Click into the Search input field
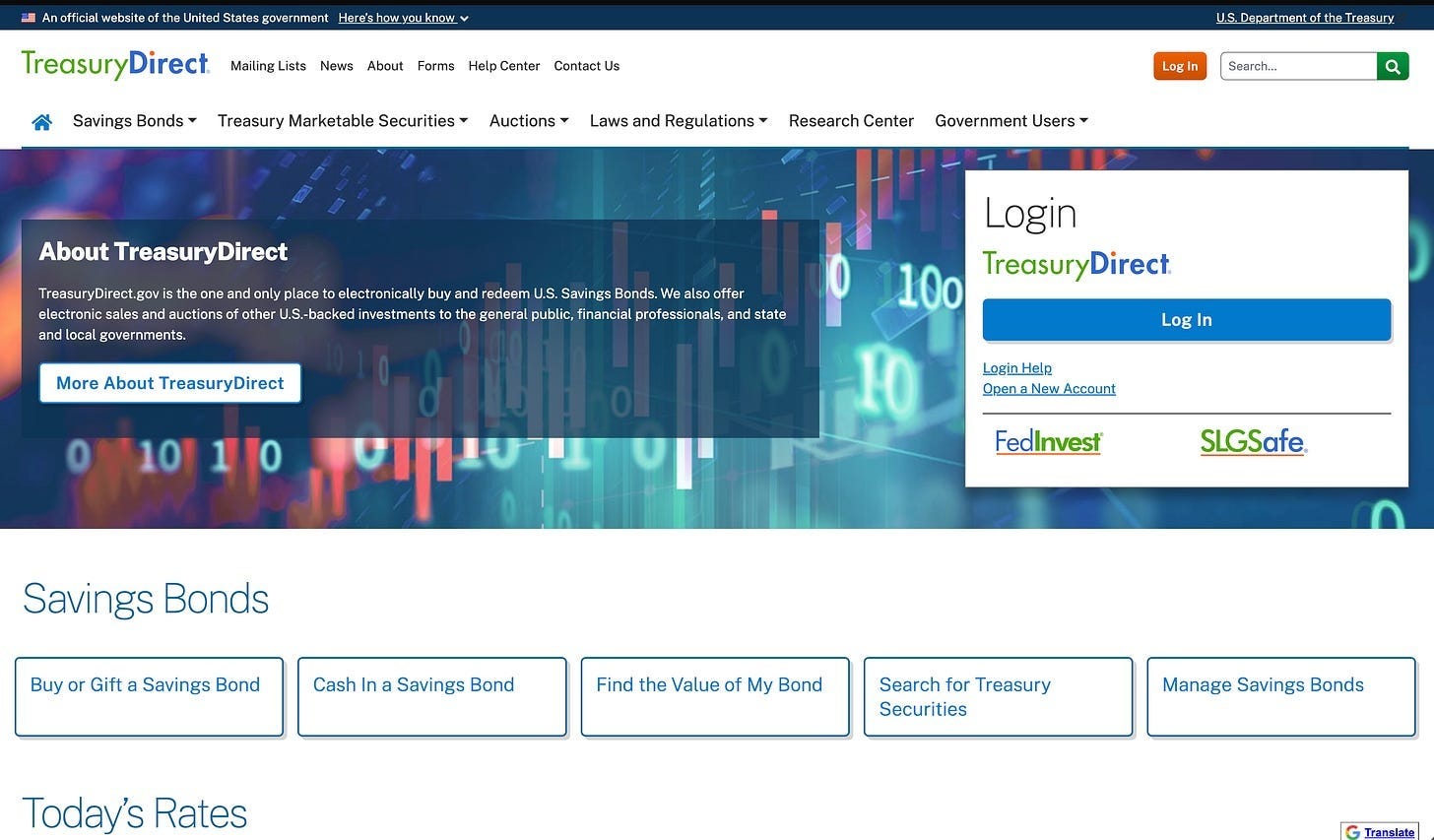The width and height of the screenshot is (1434, 840). [x=1298, y=66]
